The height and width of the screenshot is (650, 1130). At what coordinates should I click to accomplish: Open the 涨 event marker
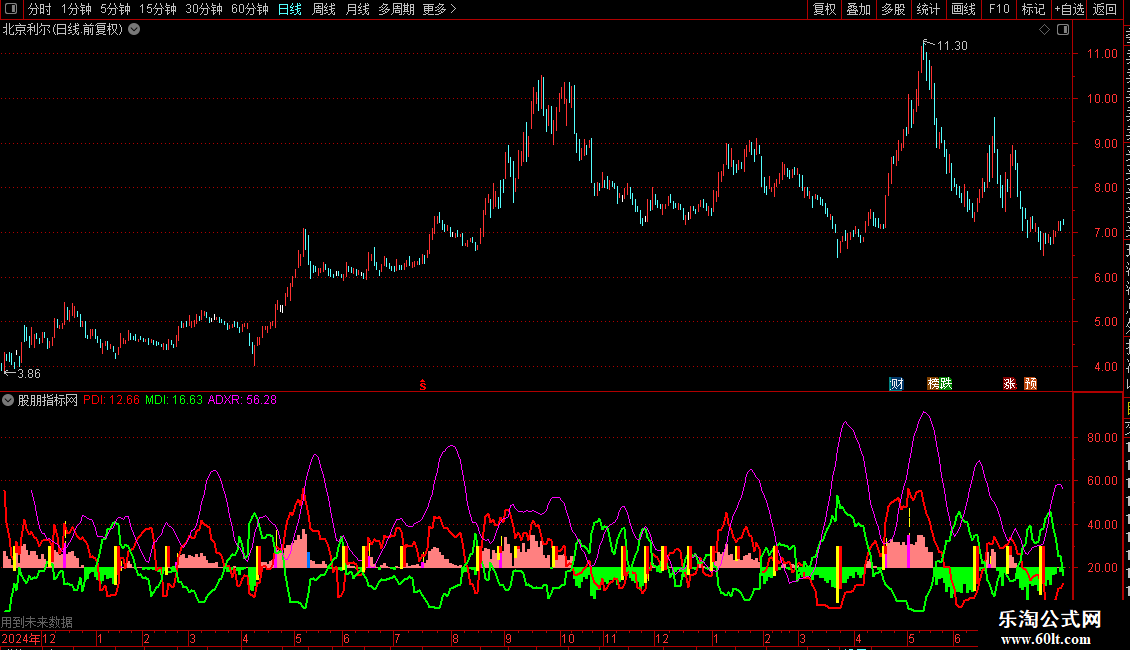[1010, 383]
